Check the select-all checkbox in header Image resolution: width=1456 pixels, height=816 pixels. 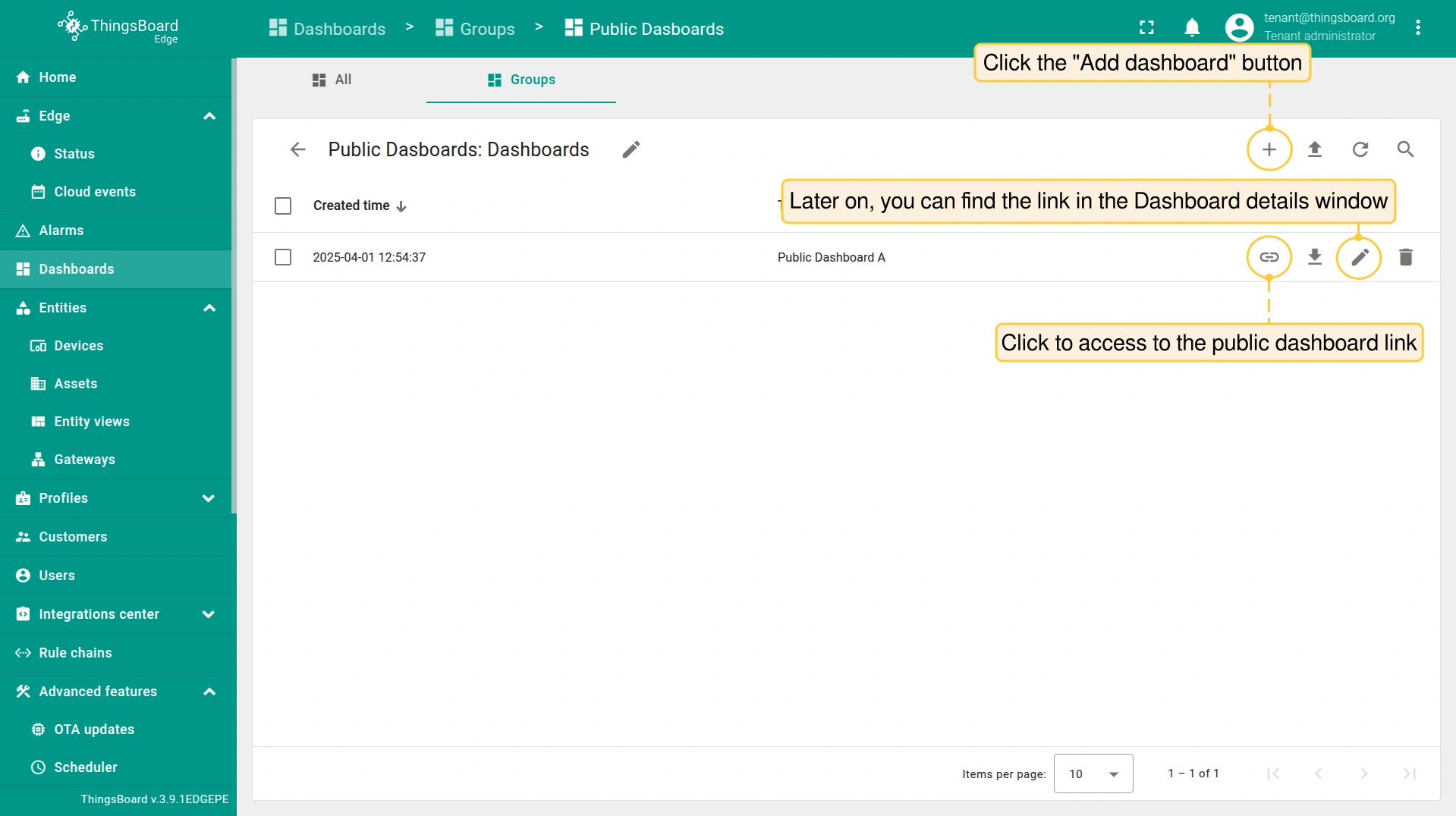pos(283,206)
